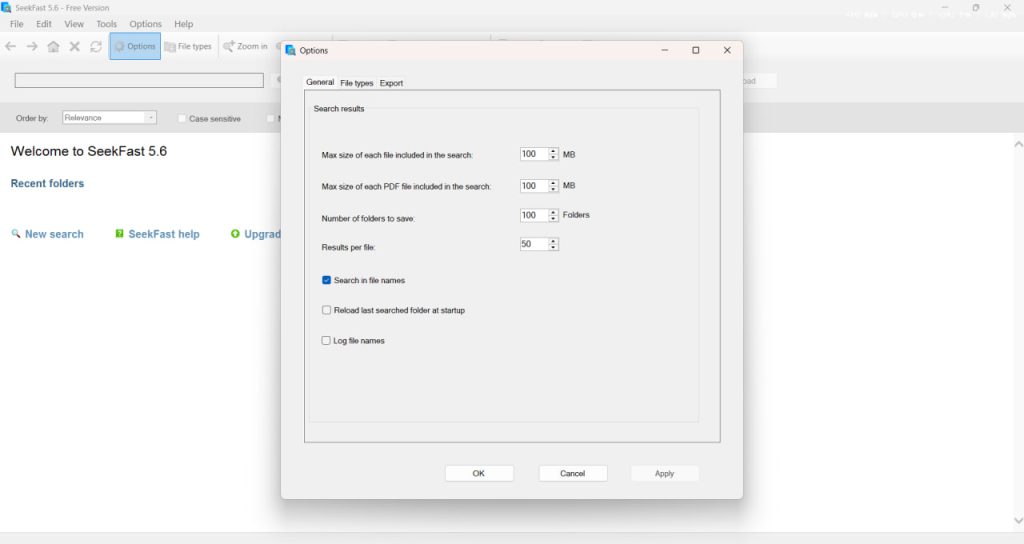Screen dimensions: 1024x544
Task: Switch to the Export tab
Action: coord(391,83)
